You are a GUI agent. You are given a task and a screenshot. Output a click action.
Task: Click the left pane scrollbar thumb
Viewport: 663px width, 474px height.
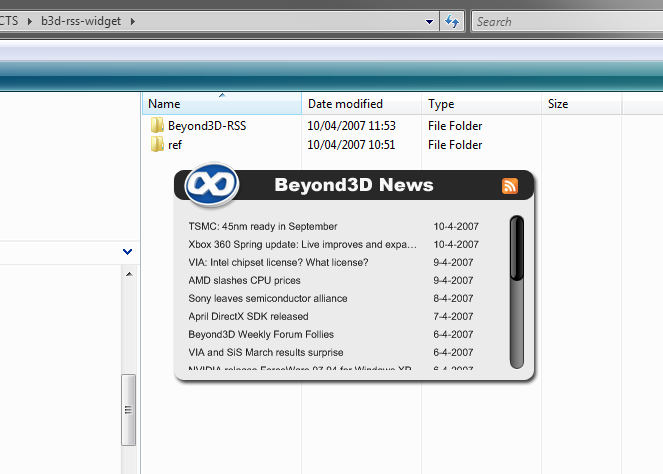pos(129,410)
